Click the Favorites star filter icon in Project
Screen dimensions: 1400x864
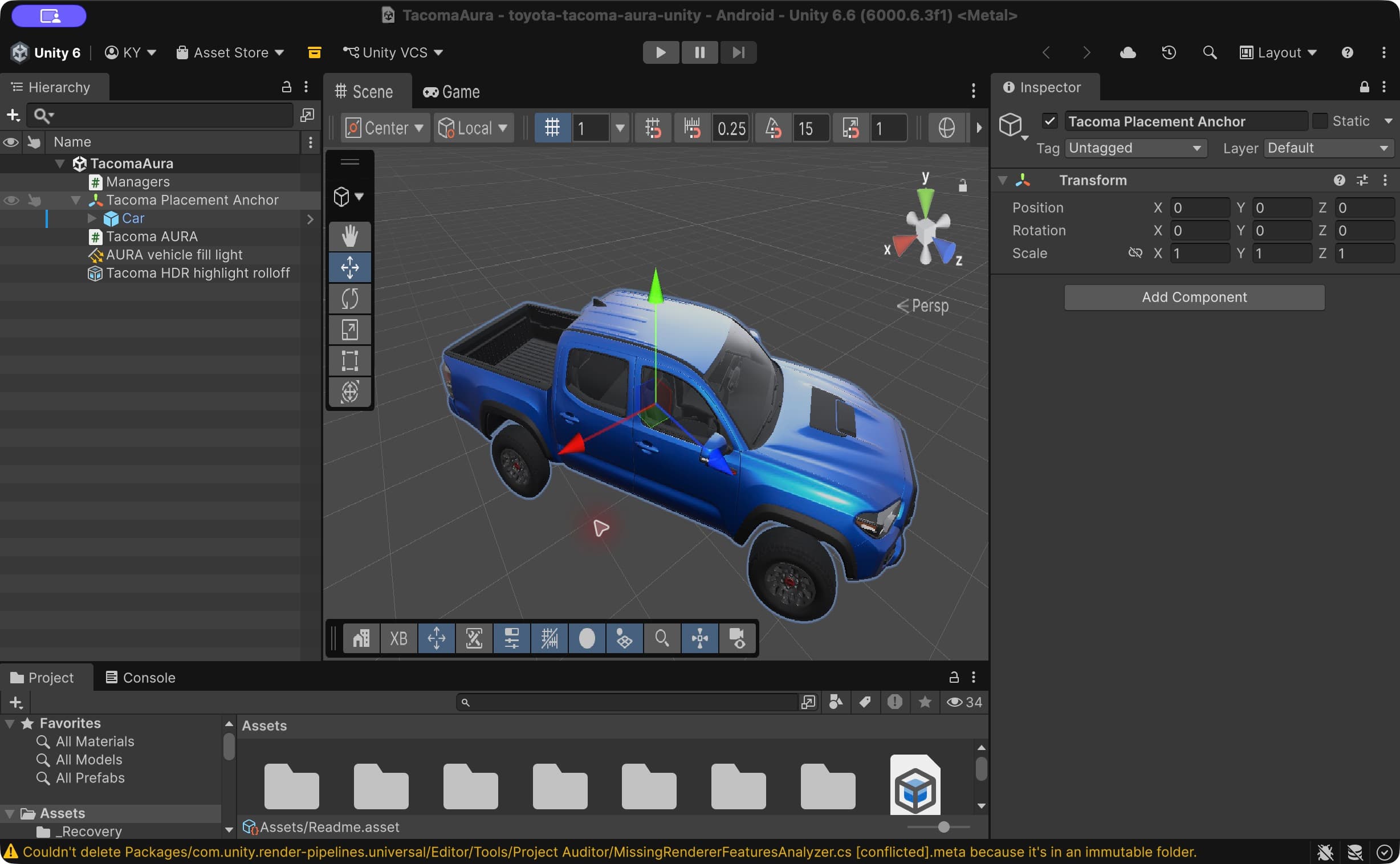[x=925, y=702]
